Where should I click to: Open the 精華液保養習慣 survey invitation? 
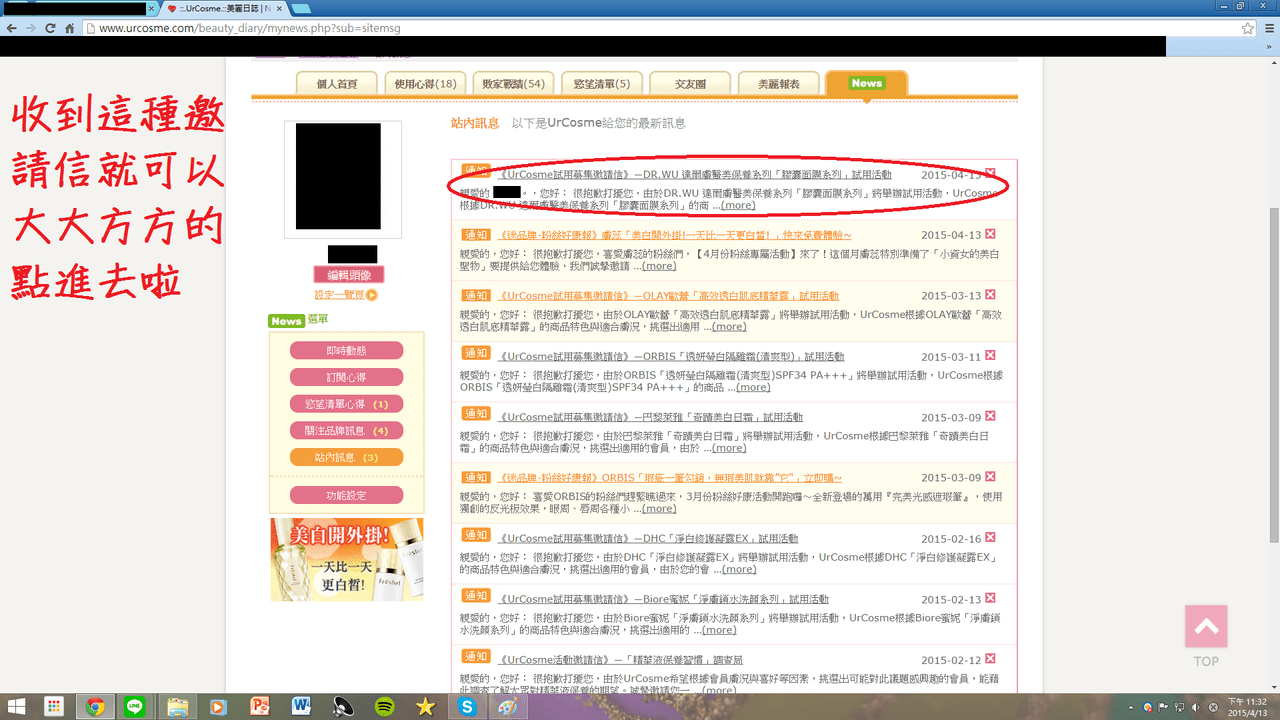[620, 660]
